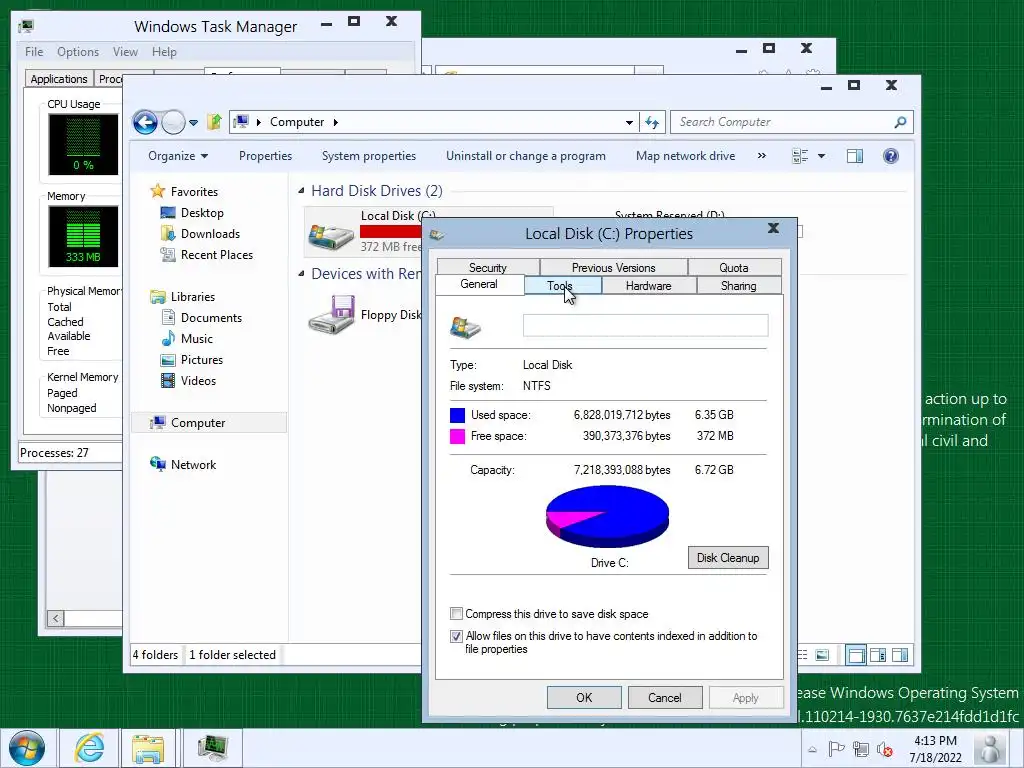Select Network in the navigation pane
Viewport: 1024px width, 768px height.
click(193, 465)
